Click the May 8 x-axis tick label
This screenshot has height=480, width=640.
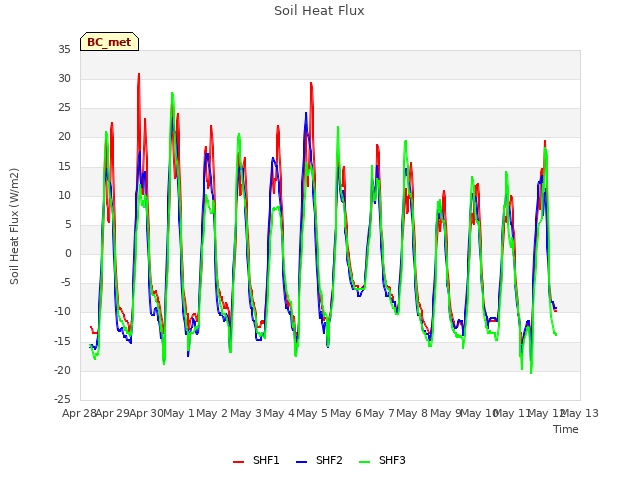[412, 413]
